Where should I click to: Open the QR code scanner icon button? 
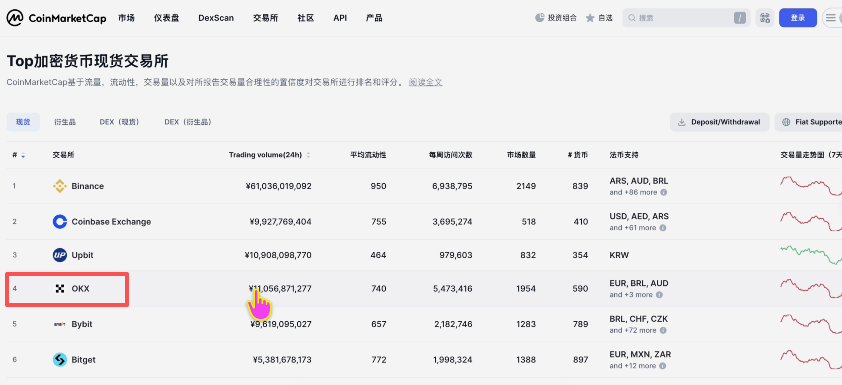click(x=765, y=18)
